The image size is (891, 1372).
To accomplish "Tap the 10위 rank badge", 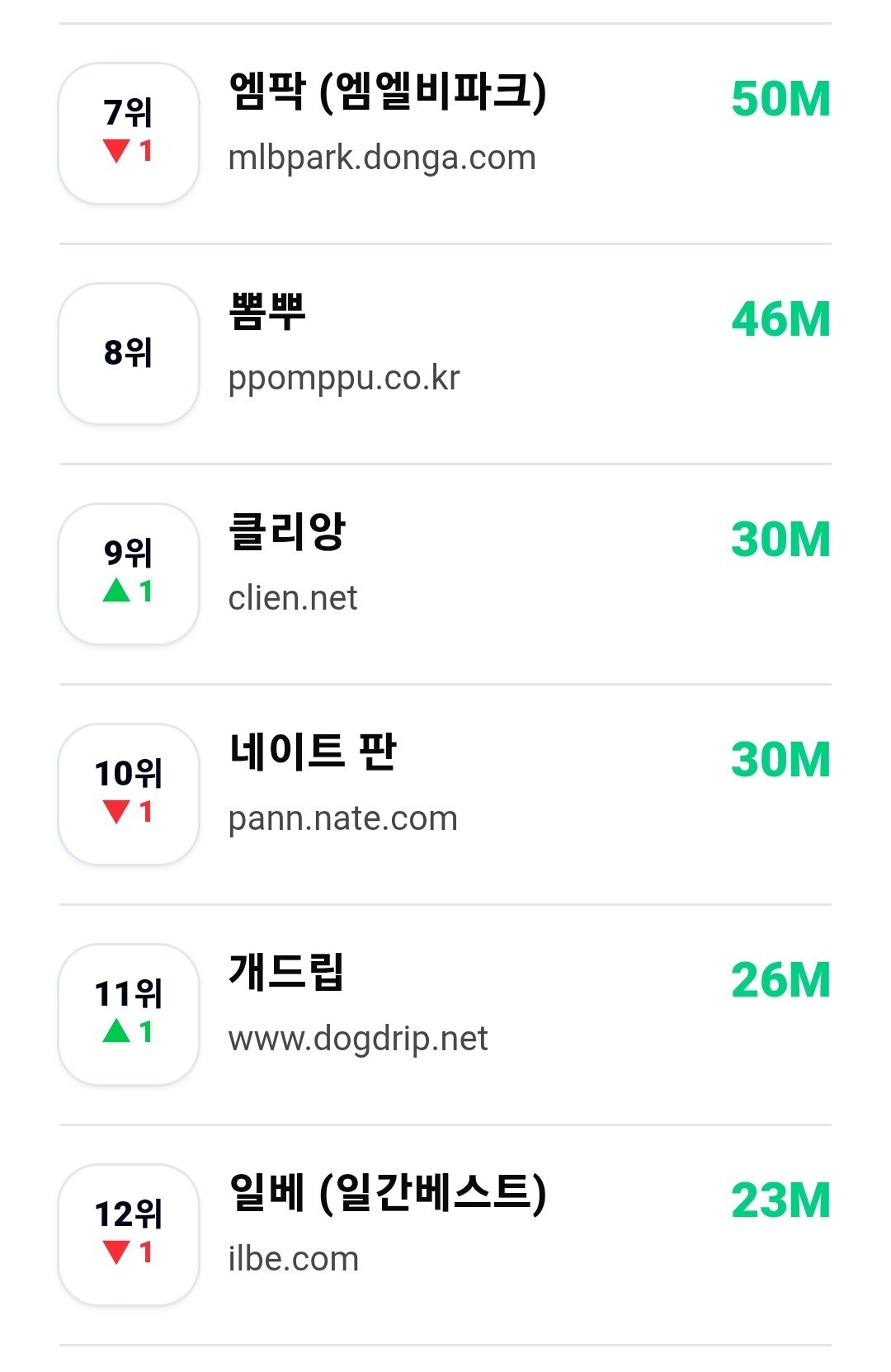I will click(x=129, y=794).
